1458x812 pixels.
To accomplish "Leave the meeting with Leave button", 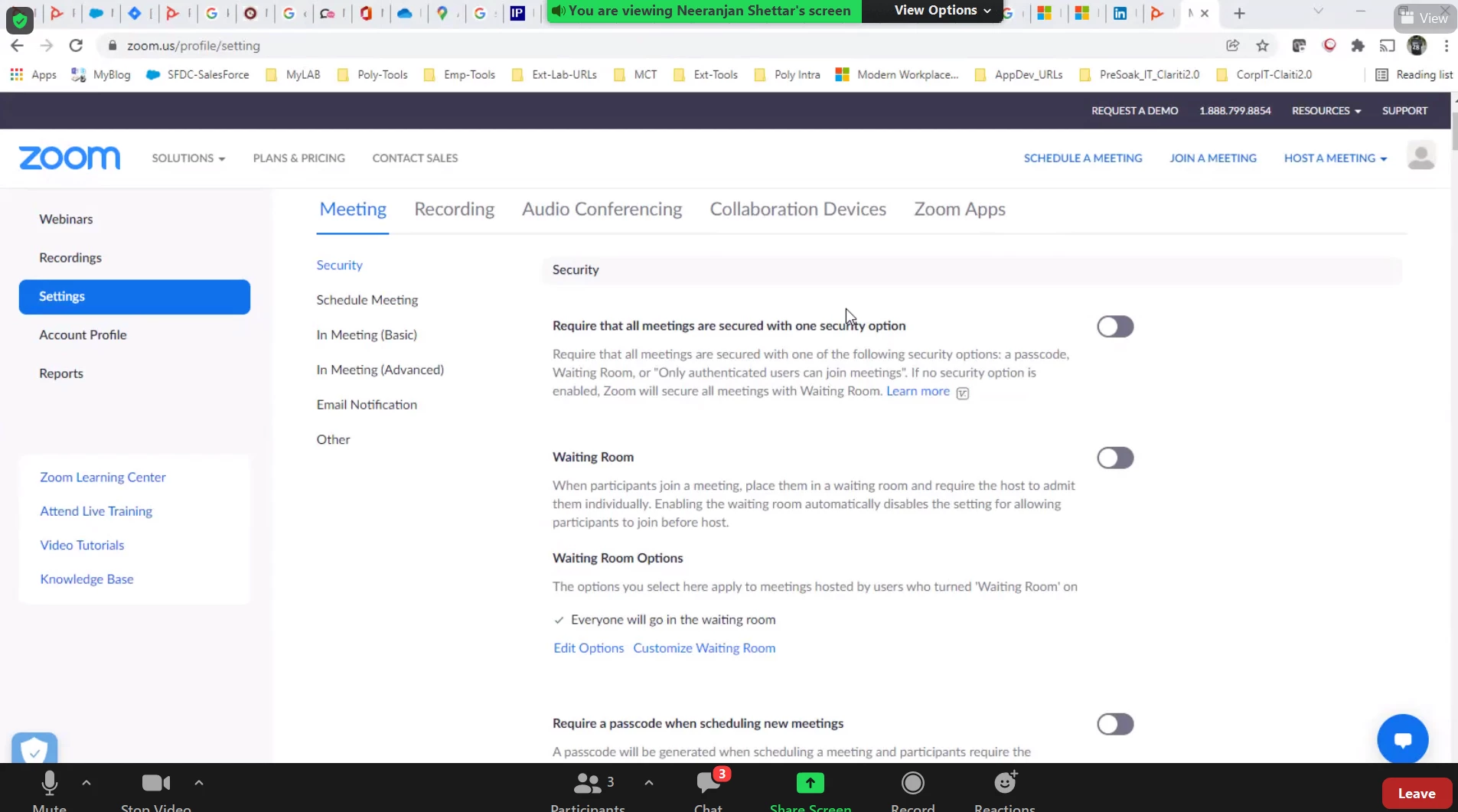I will click(1417, 794).
